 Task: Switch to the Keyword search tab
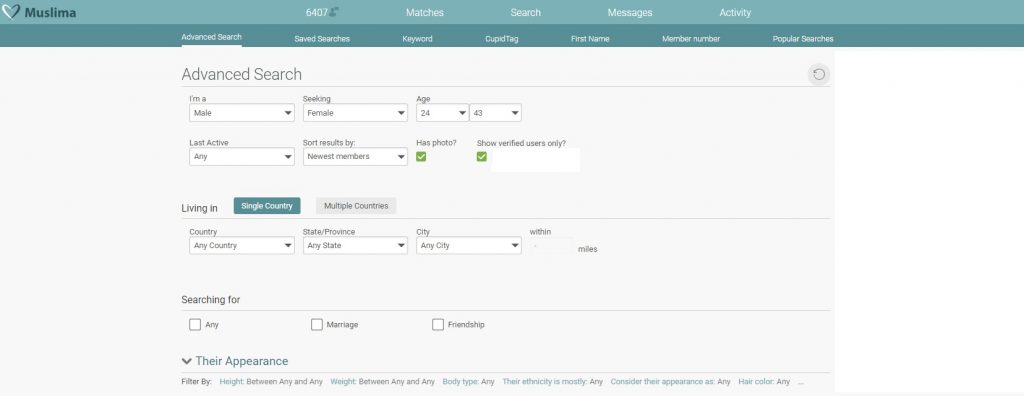tap(417, 39)
